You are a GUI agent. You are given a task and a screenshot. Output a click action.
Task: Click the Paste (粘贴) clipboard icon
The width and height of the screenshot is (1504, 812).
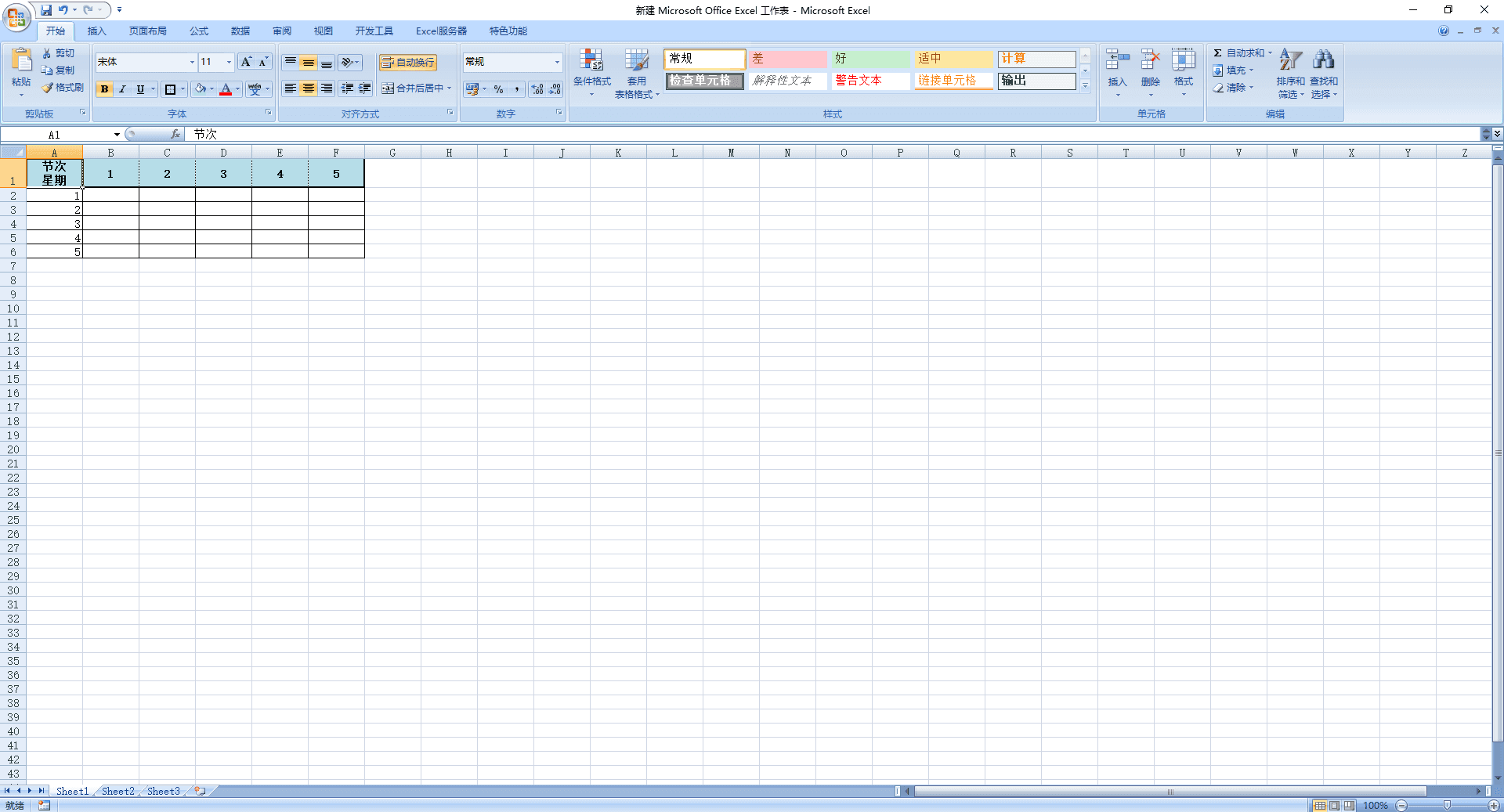[21, 61]
